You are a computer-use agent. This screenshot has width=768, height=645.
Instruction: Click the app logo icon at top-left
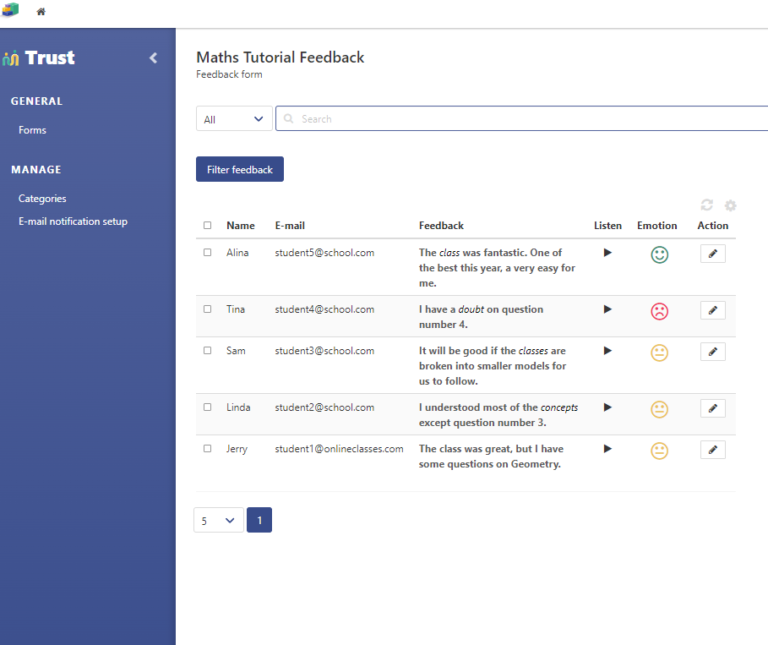[10, 10]
